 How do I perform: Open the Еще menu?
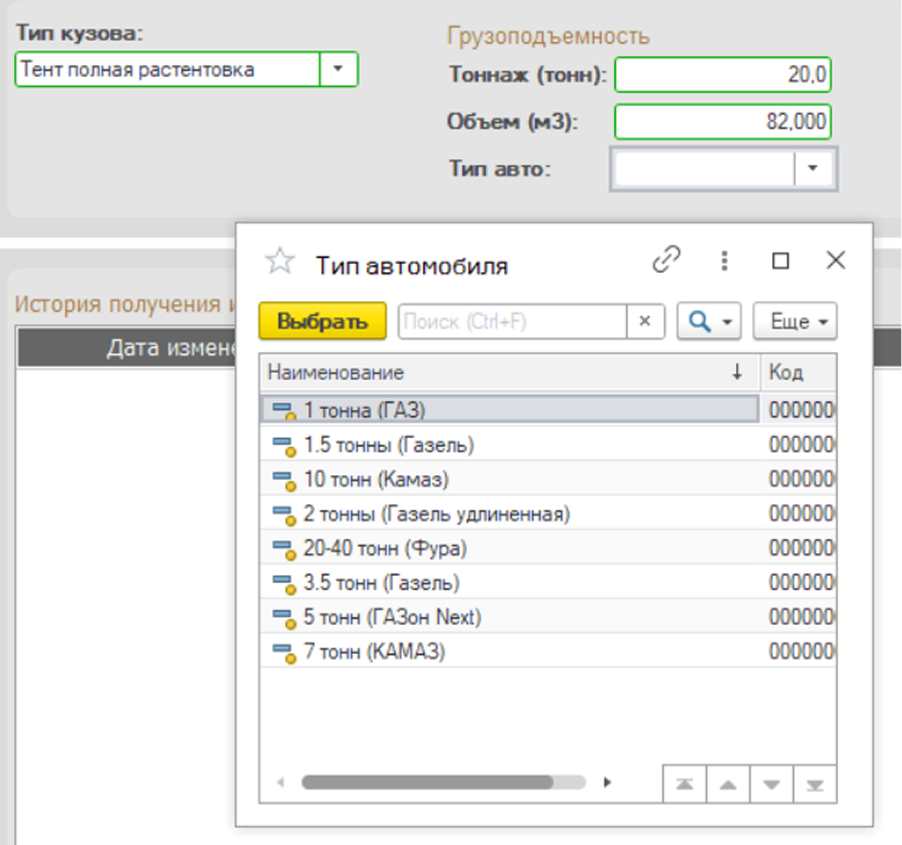coord(795,321)
